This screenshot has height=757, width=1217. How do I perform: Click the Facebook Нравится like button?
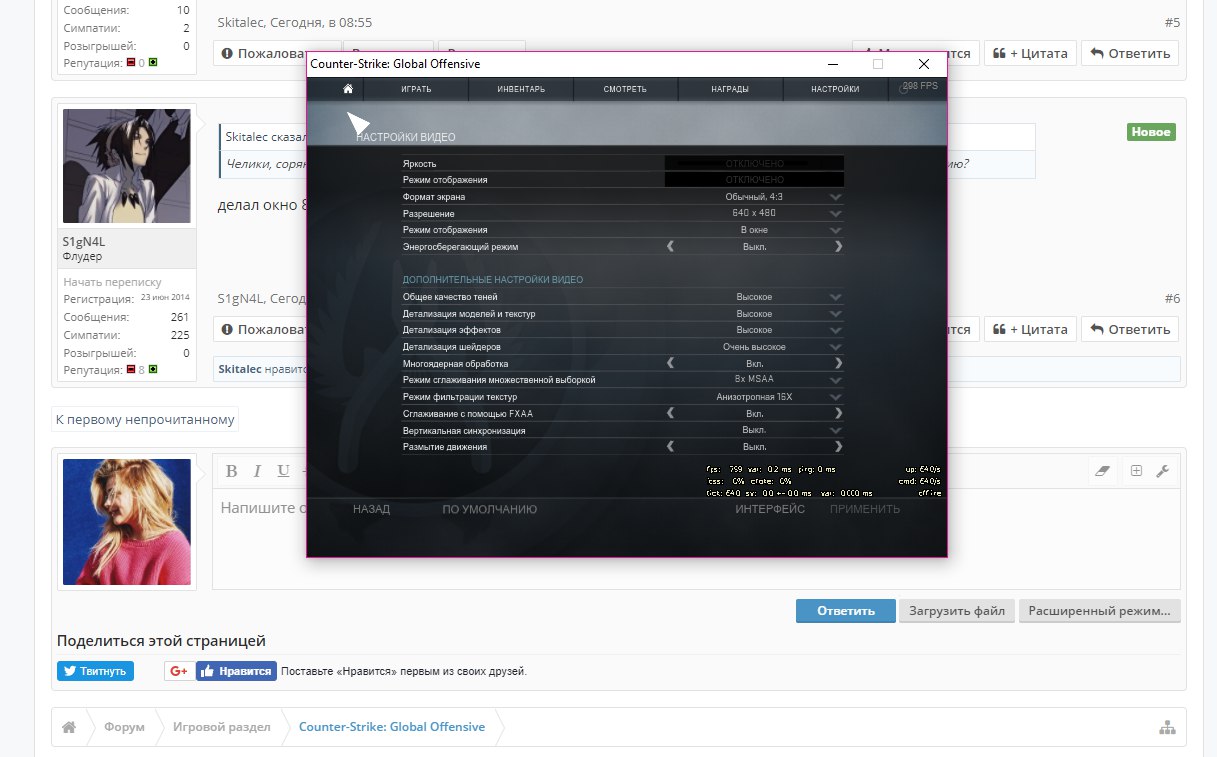click(236, 671)
